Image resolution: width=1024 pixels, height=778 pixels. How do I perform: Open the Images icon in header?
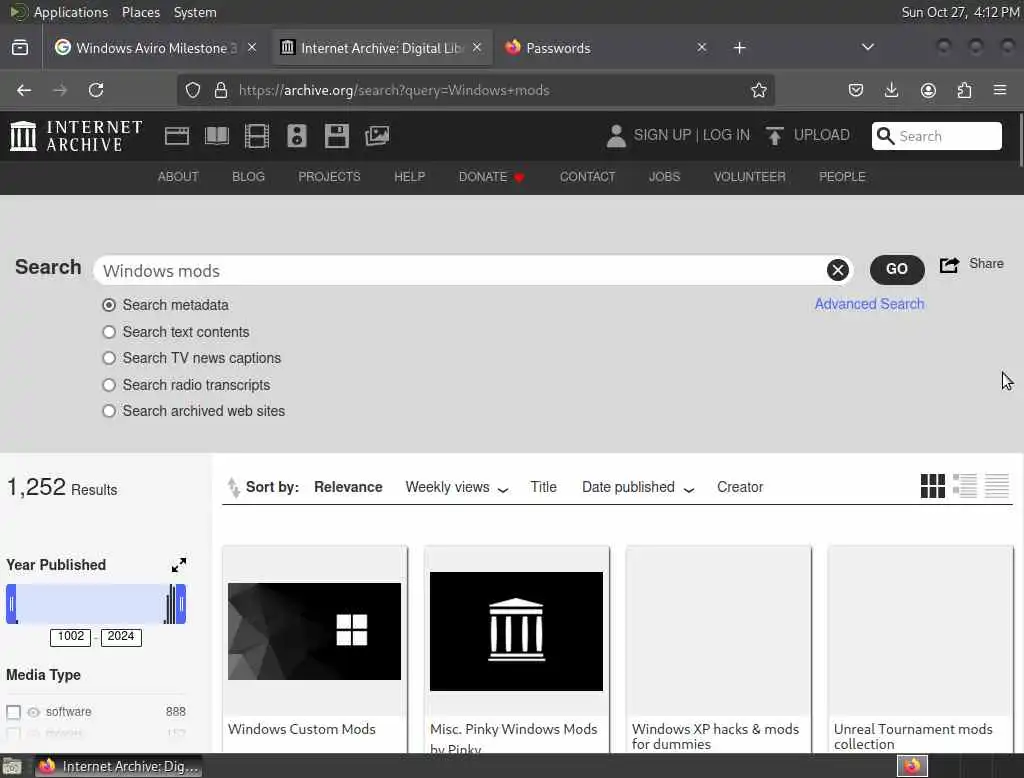click(377, 136)
